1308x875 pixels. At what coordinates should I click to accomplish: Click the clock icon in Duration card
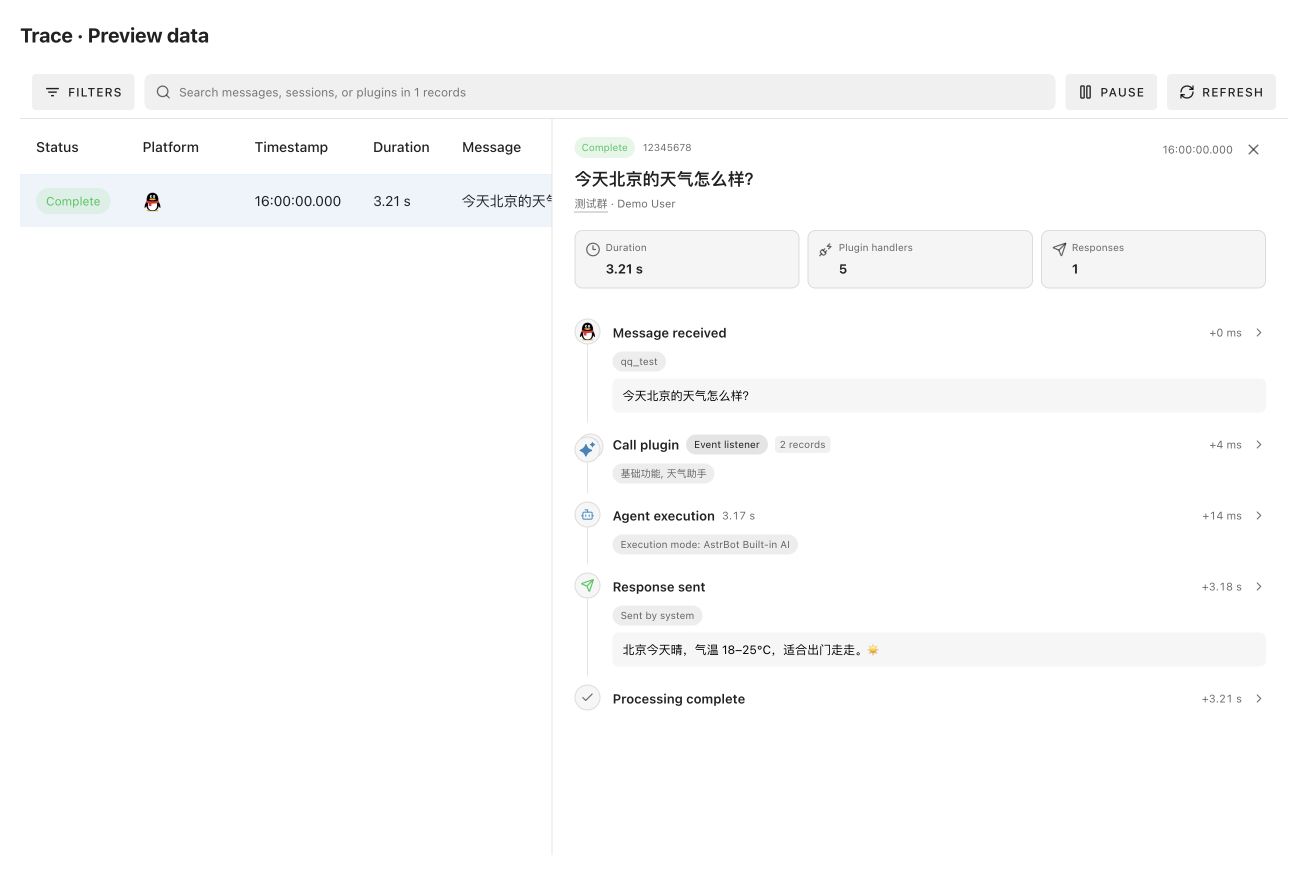coord(593,249)
